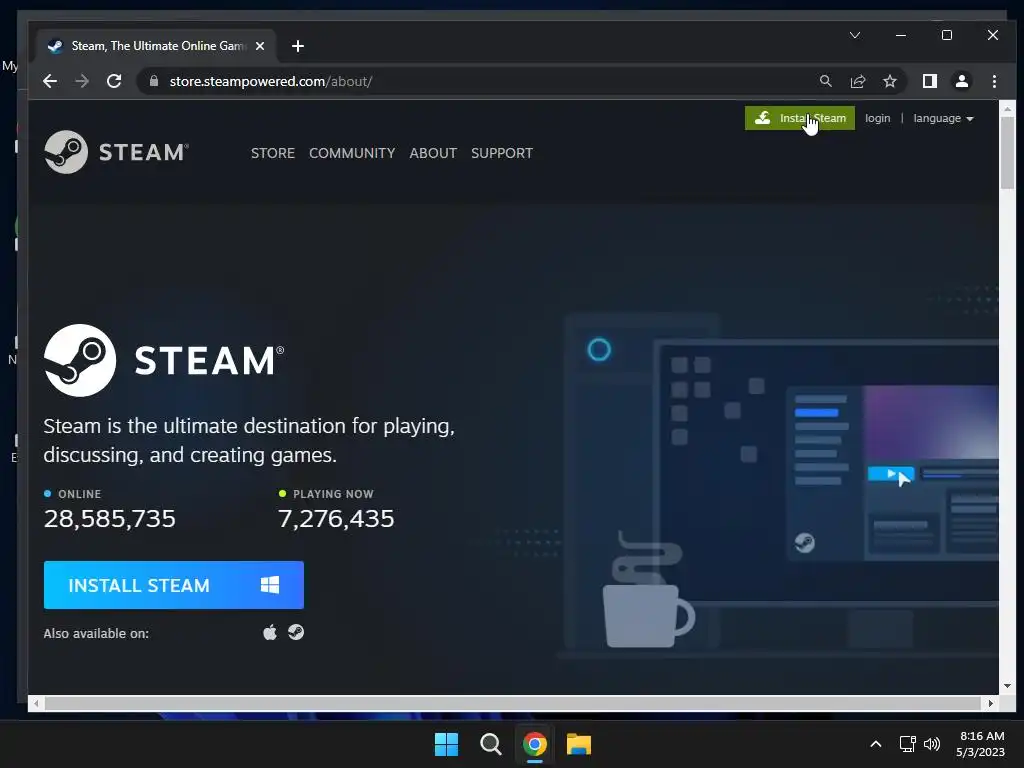Click the horizontal scrollbar right arrow
The width and height of the screenshot is (1024, 768).
[991, 703]
